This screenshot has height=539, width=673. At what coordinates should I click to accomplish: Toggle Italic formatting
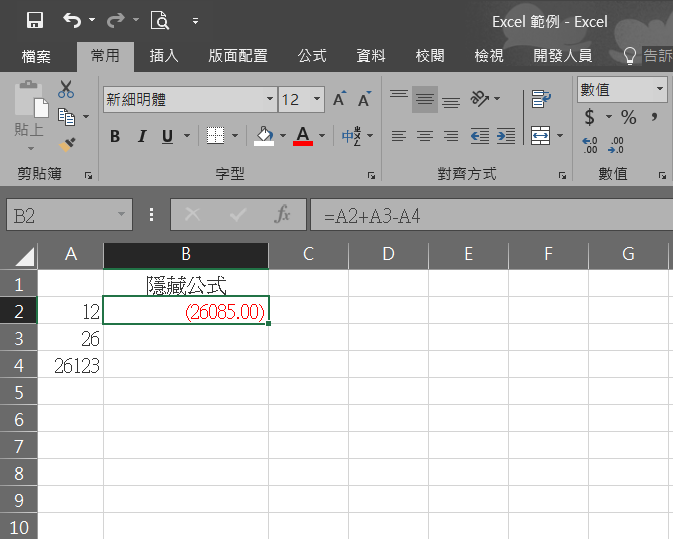142,136
